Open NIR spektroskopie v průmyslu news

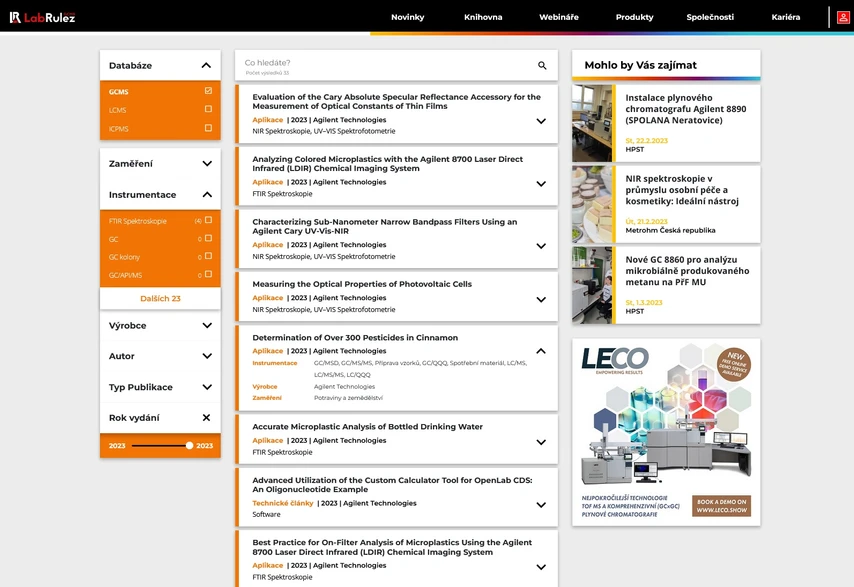tap(682, 189)
